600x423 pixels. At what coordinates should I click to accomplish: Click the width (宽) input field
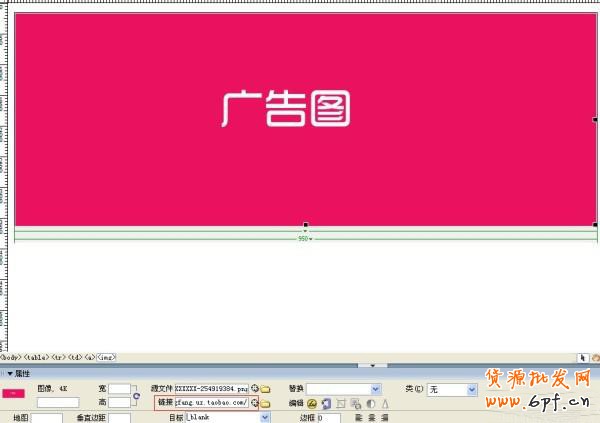120,388
